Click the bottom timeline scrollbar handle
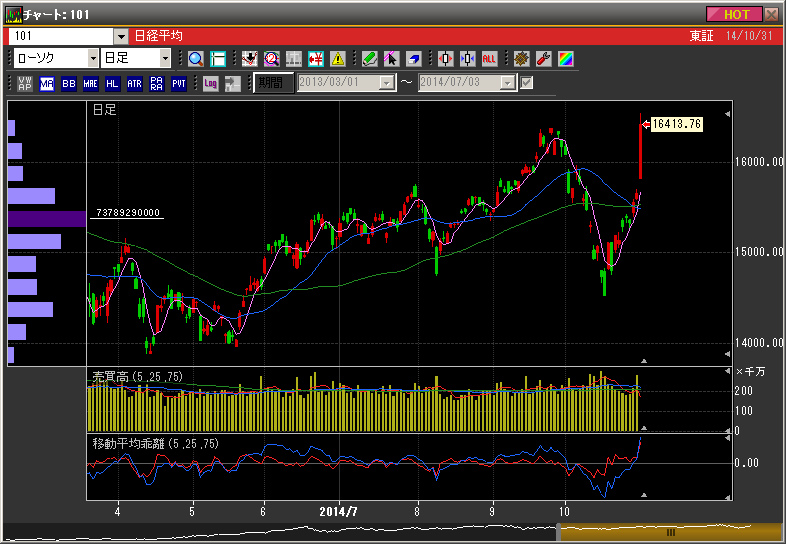Viewport: 786px width, 544px height. coord(671,533)
